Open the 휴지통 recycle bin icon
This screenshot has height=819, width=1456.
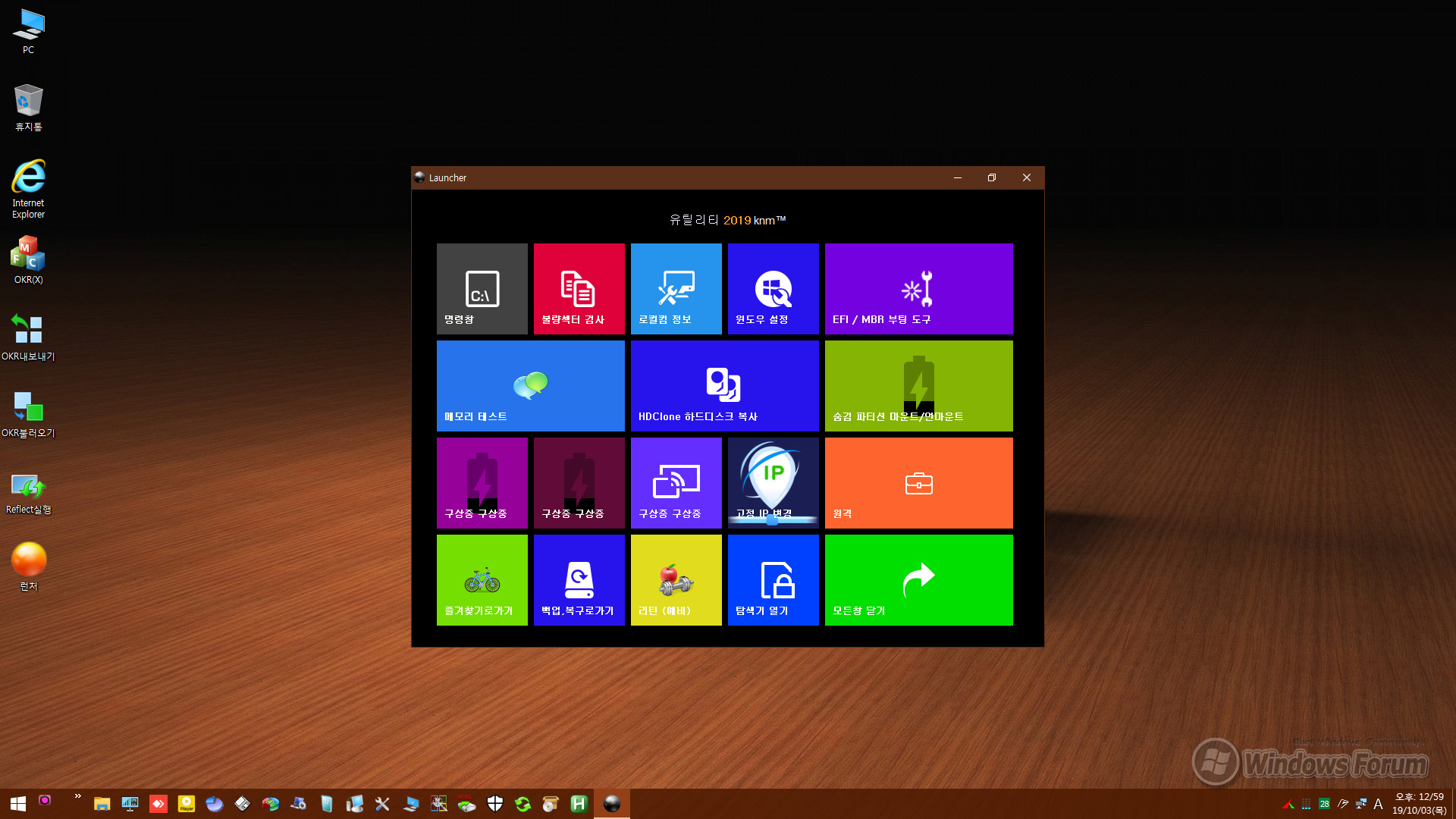(x=28, y=108)
